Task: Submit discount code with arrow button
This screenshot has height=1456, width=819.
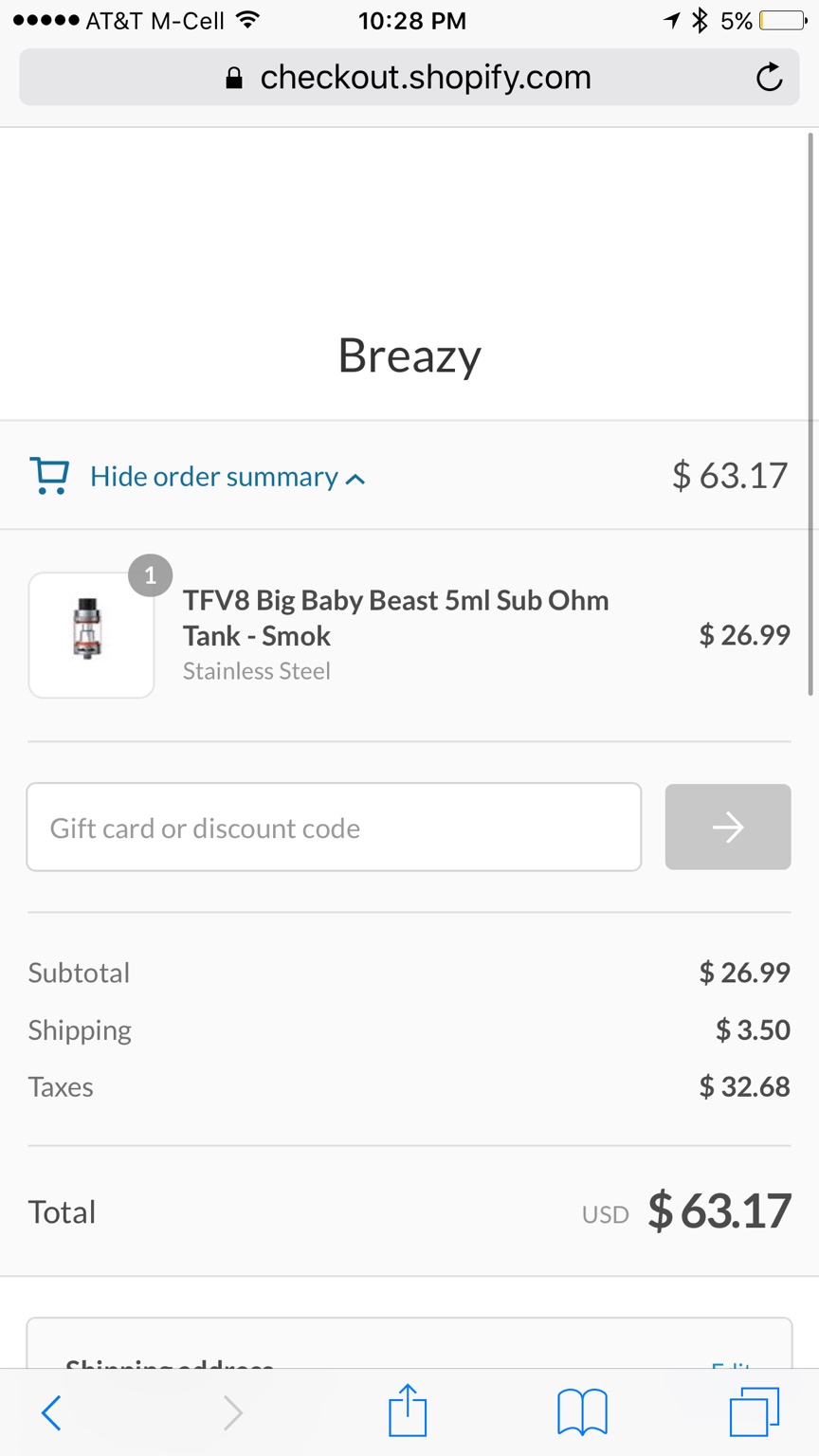Action: (x=727, y=827)
